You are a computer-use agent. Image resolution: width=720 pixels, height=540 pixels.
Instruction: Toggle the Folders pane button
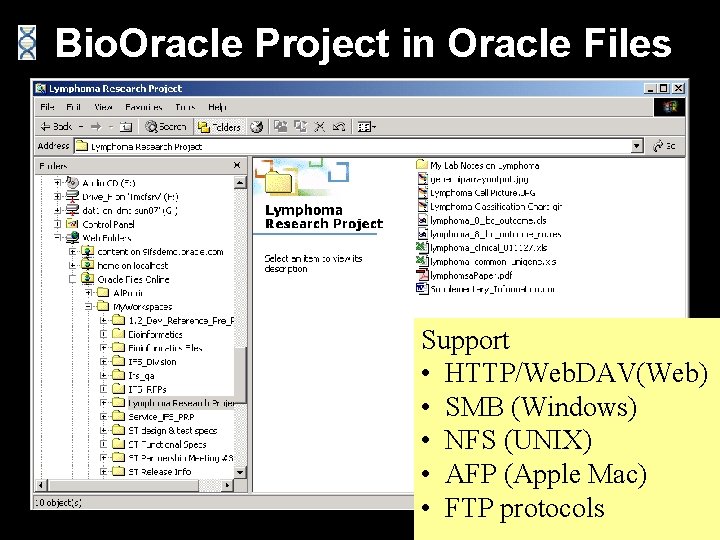219,126
